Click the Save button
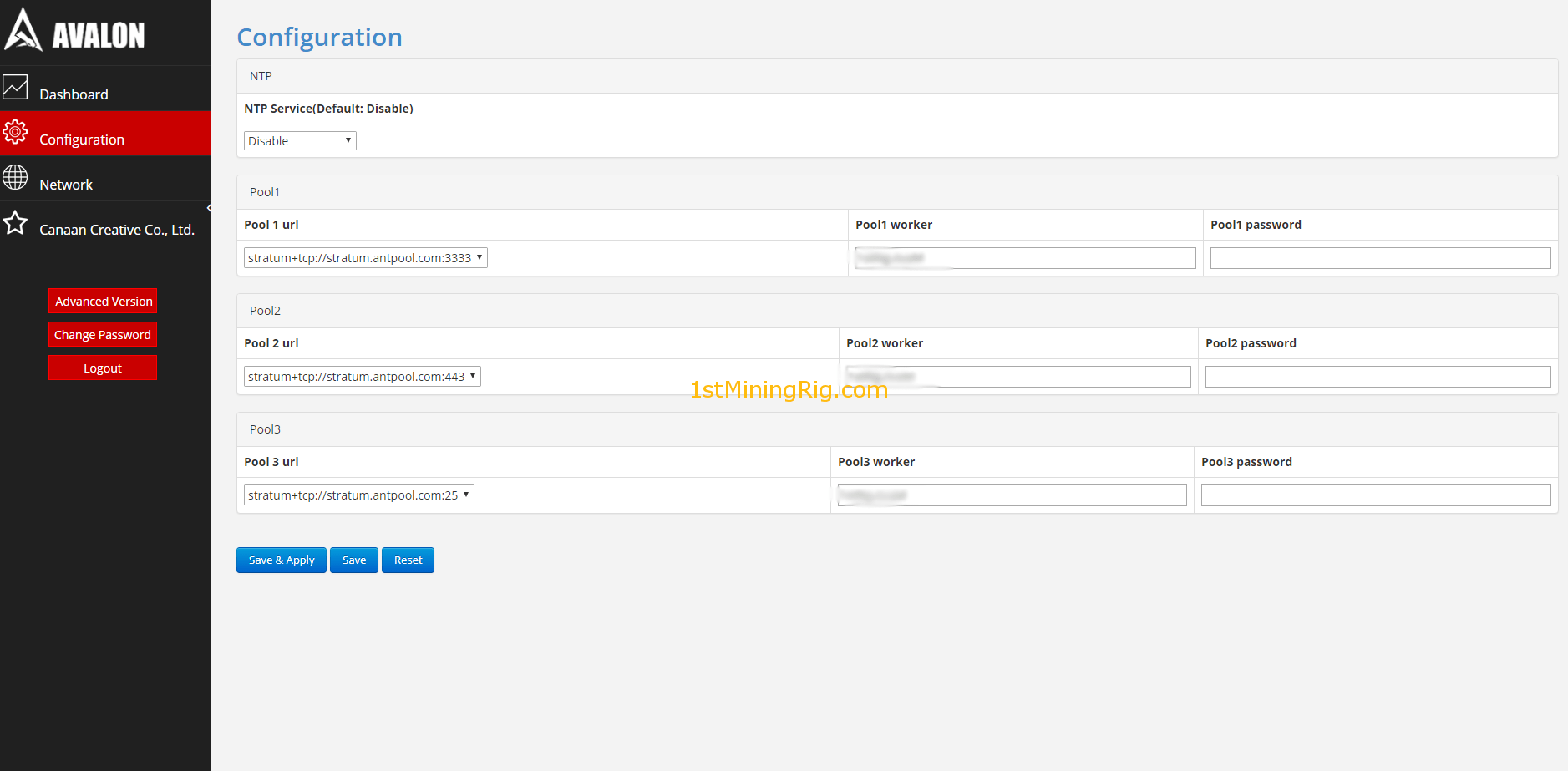The image size is (1568, 771). (354, 560)
